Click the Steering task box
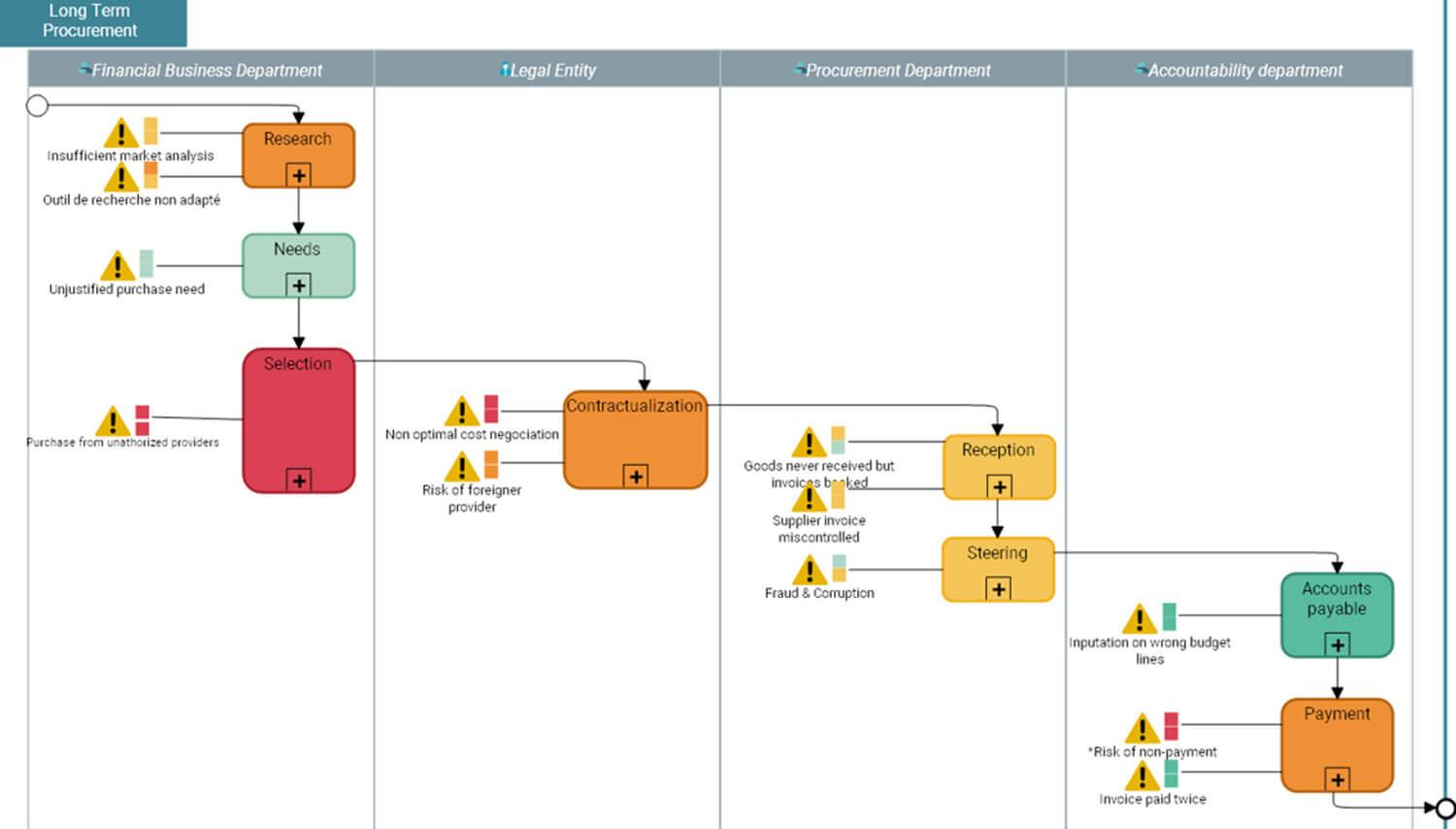The height and width of the screenshot is (829, 1456). click(x=998, y=570)
